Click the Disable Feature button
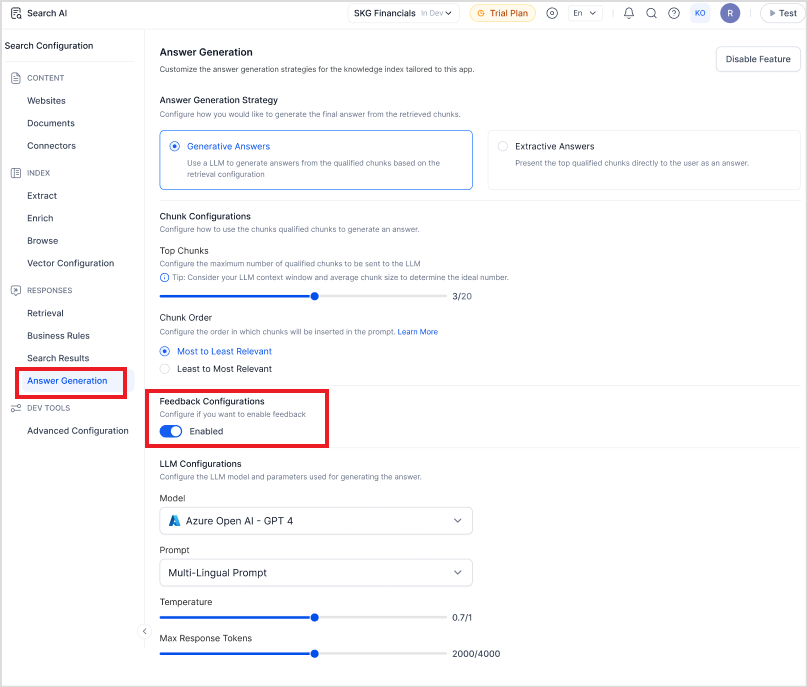This screenshot has width=807, height=687. click(x=757, y=59)
